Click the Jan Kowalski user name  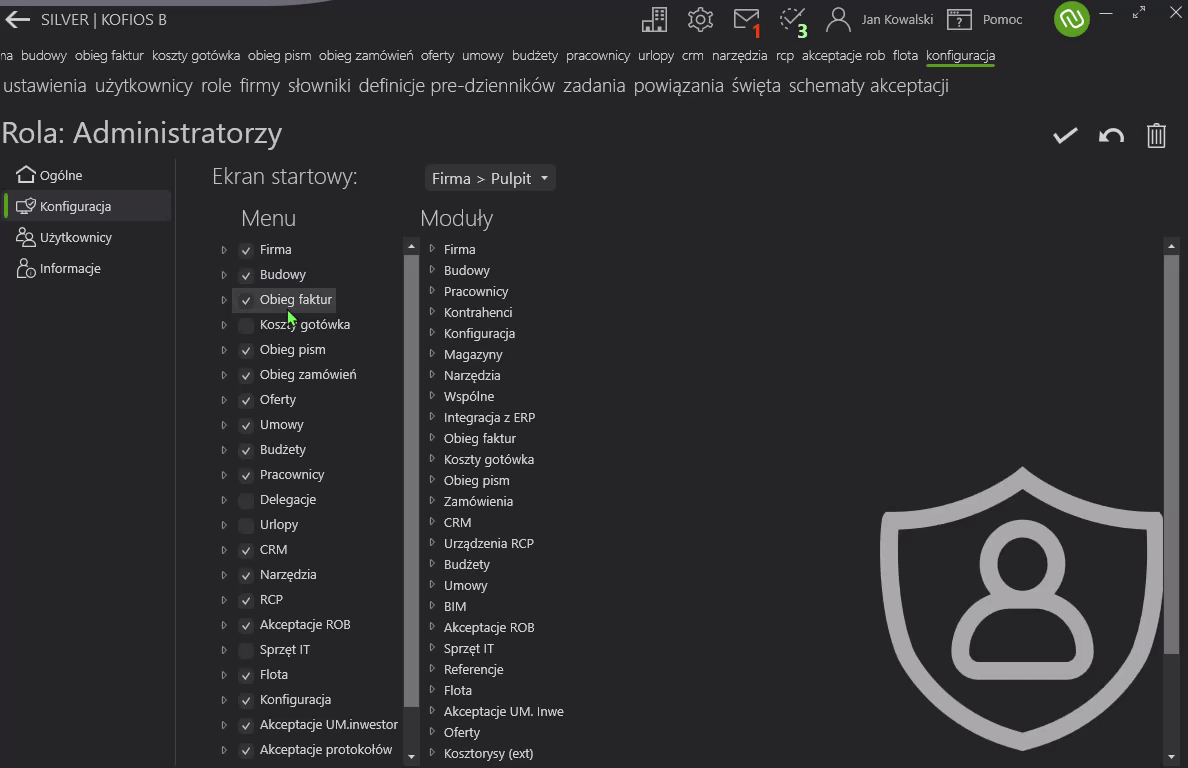coord(897,20)
